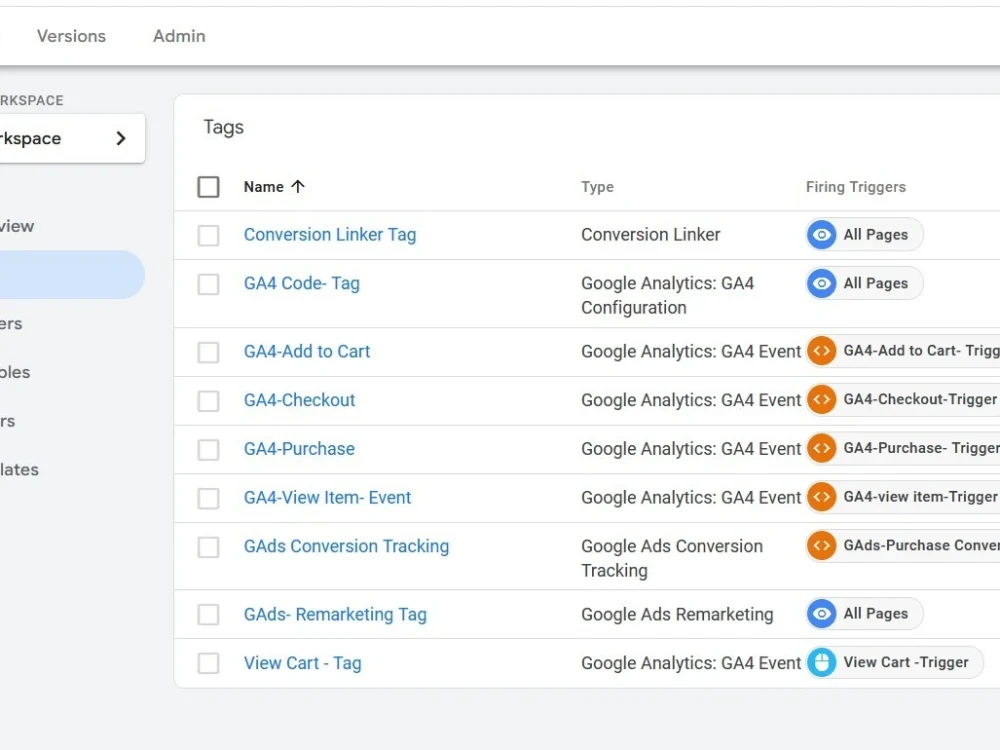Expand the workspace selector chevron
Image resolution: width=1000 pixels, height=750 pixels.
tap(121, 138)
